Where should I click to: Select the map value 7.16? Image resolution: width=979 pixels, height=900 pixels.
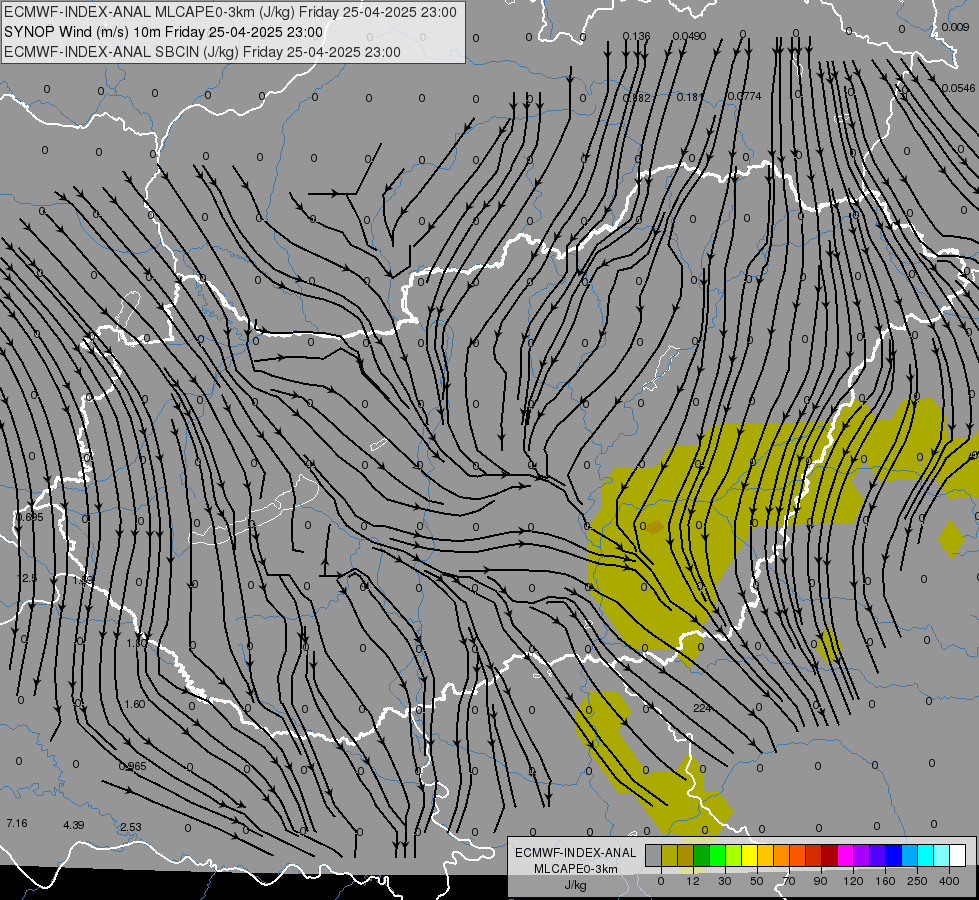tap(17, 823)
